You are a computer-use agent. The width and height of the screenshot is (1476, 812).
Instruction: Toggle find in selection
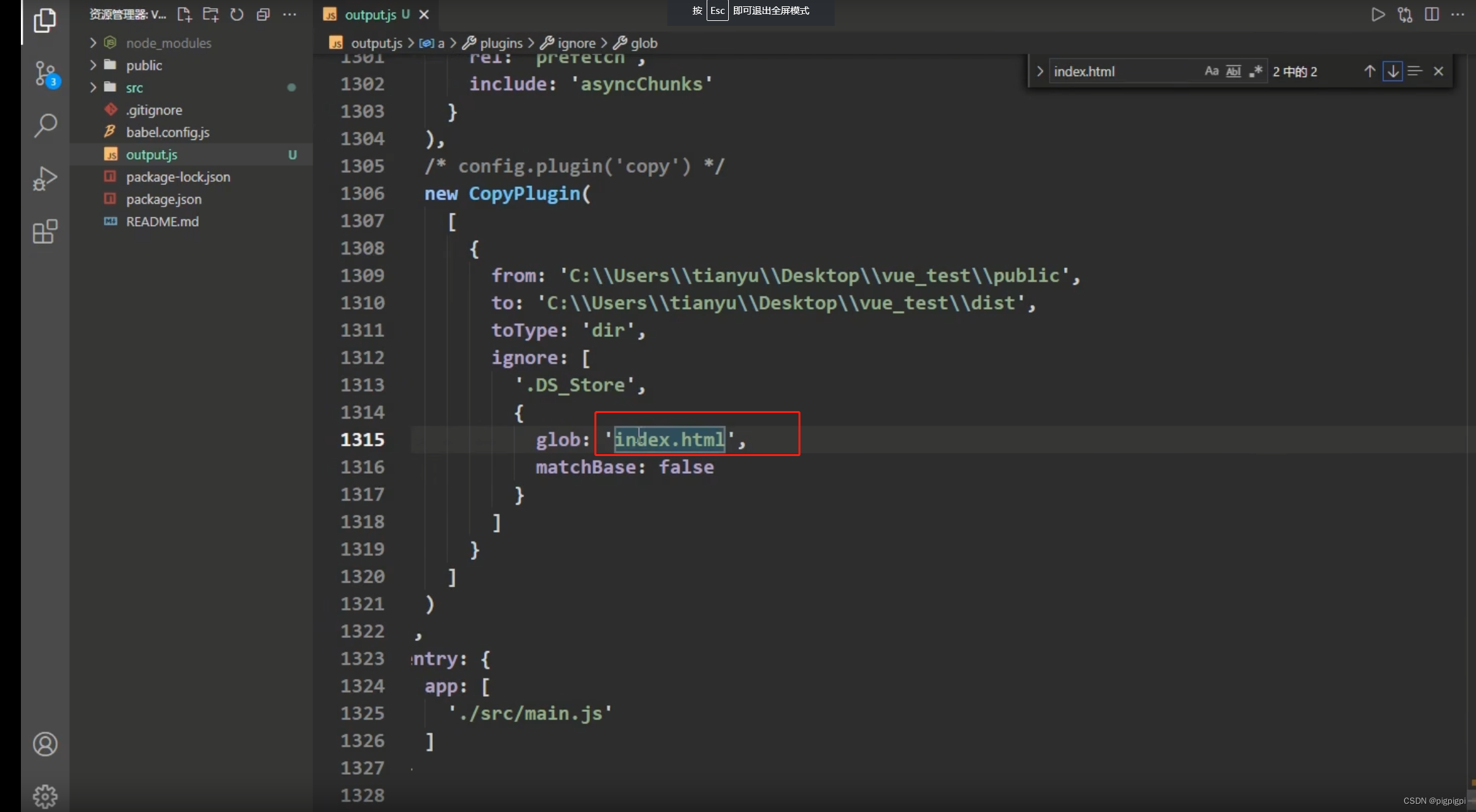click(x=1415, y=71)
